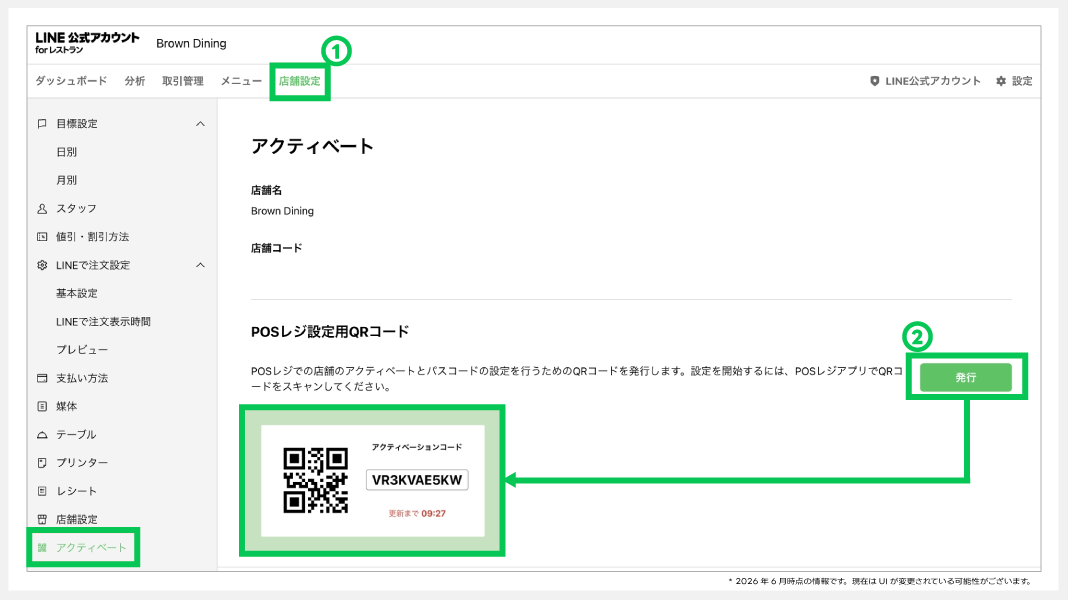Open the プリンター sidebar item
The width and height of the screenshot is (1068, 600).
[x=82, y=463]
